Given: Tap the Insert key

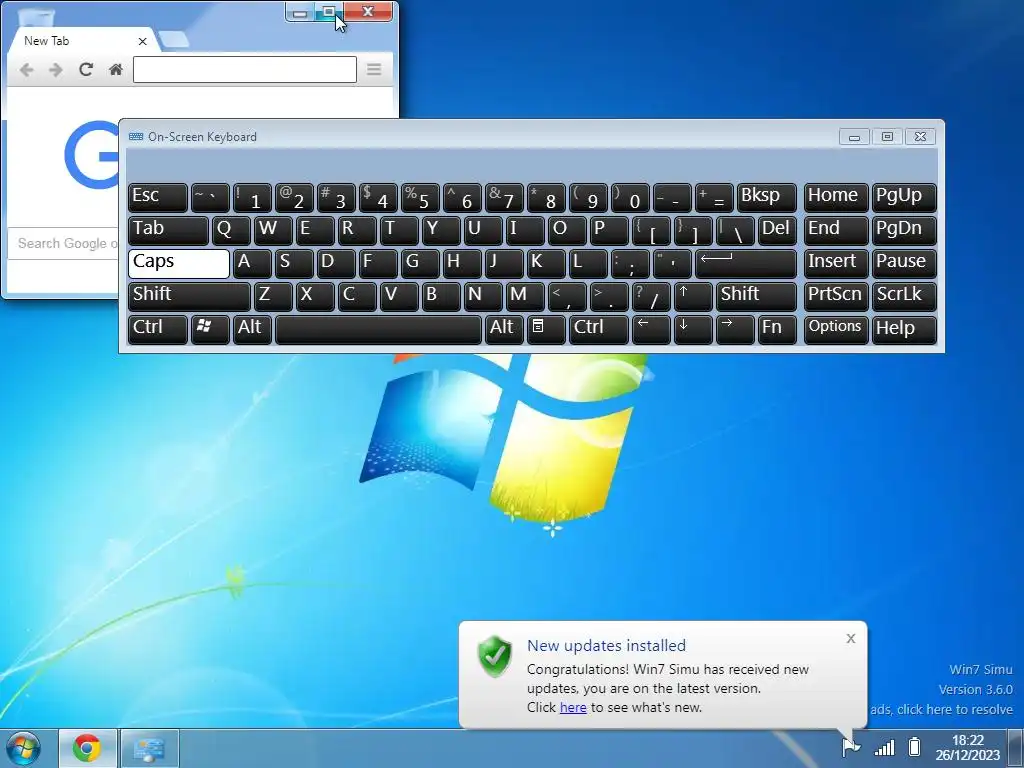Looking at the screenshot, I should click(836, 263).
